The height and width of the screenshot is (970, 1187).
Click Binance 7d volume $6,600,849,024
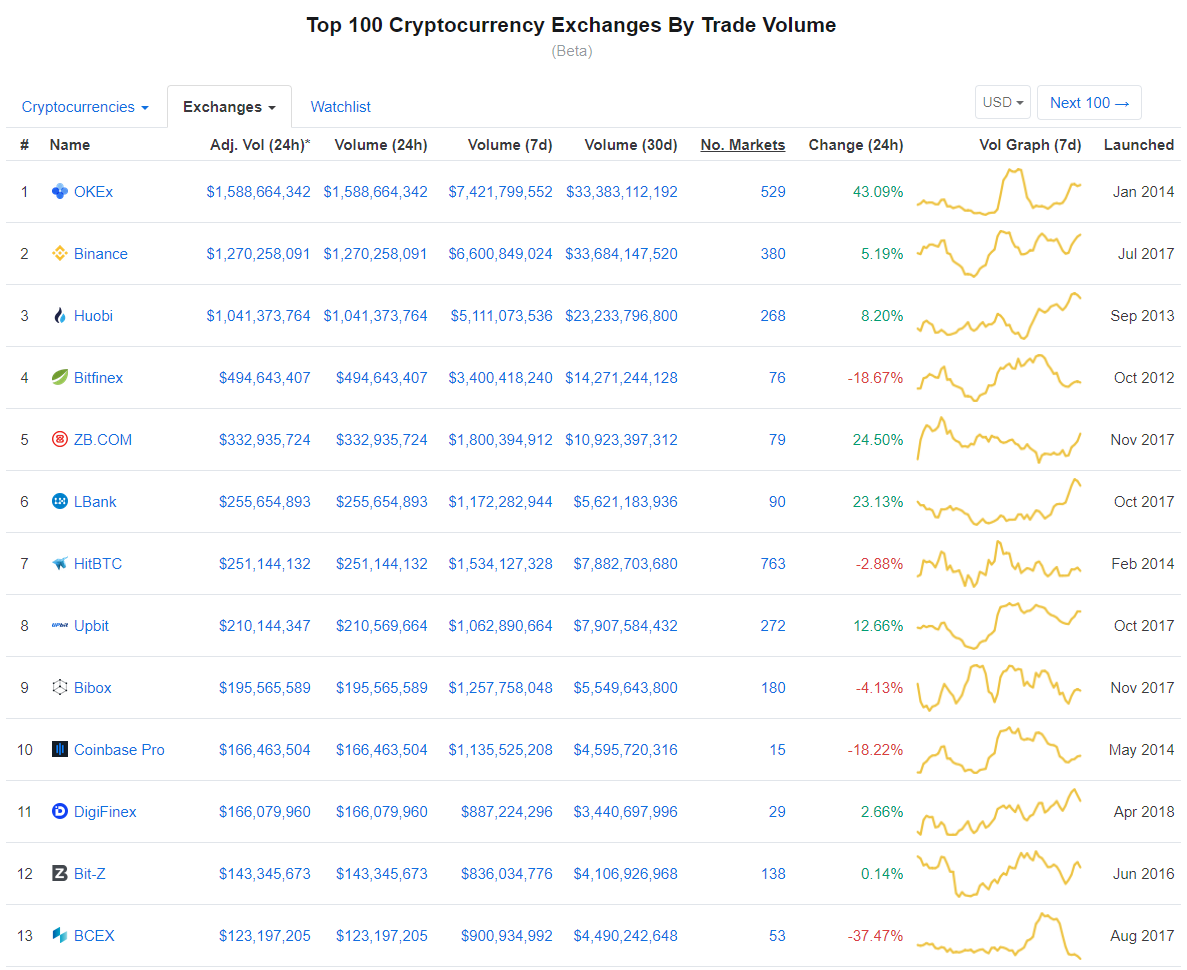tap(500, 254)
